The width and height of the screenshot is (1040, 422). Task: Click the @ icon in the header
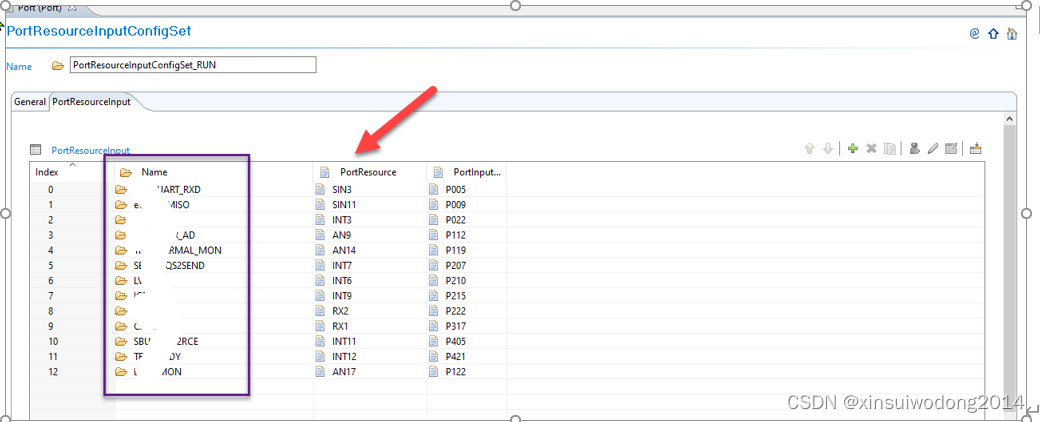[x=974, y=34]
